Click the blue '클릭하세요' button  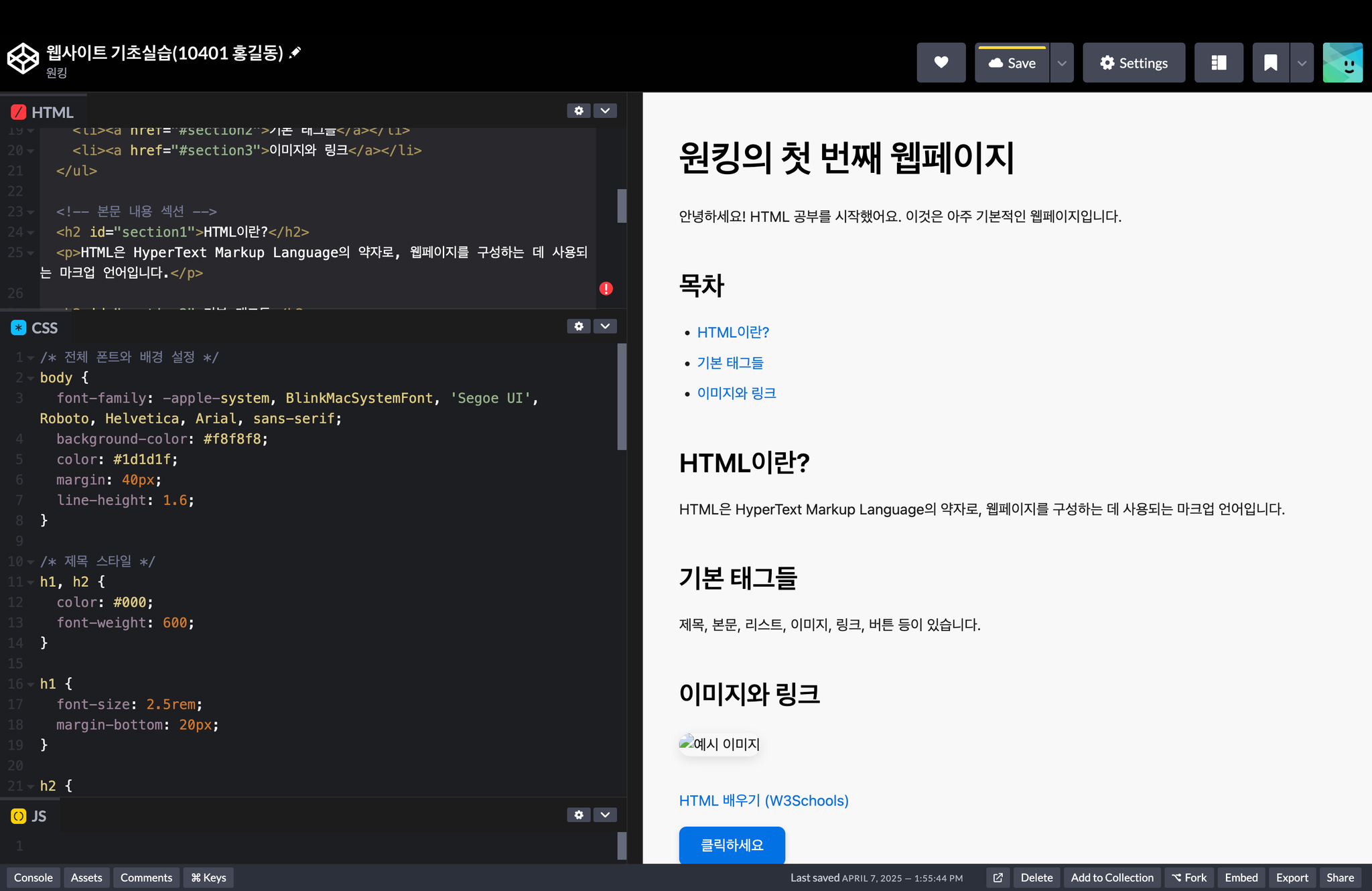(732, 845)
